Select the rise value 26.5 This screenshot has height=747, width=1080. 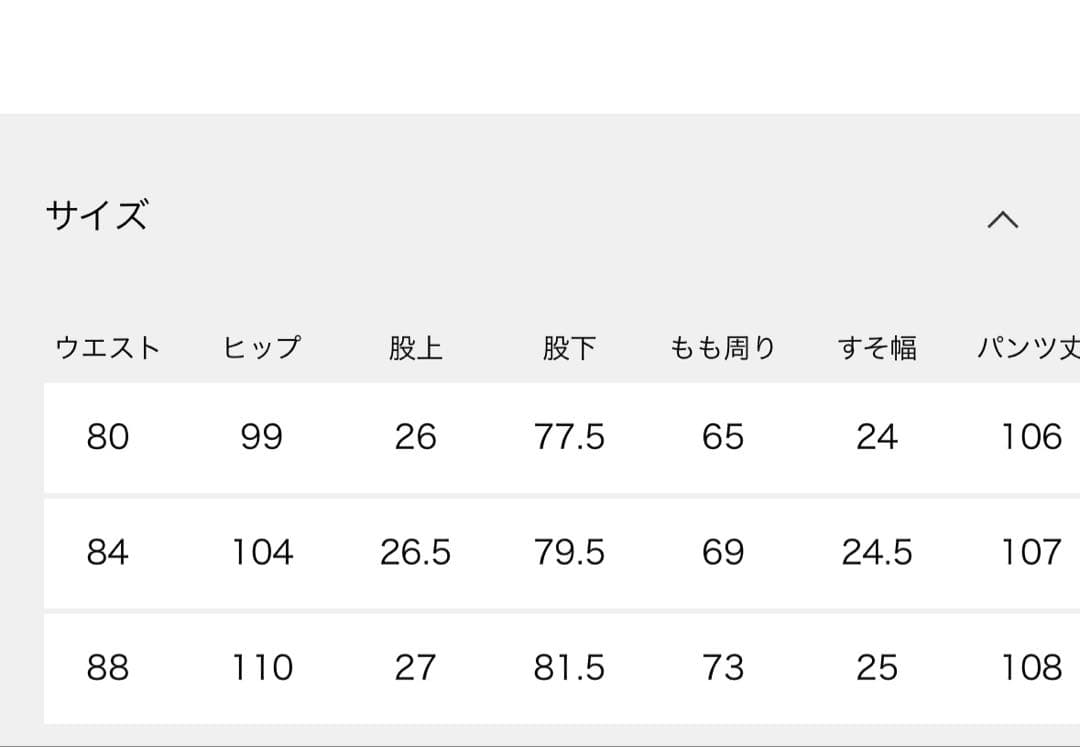(418, 552)
